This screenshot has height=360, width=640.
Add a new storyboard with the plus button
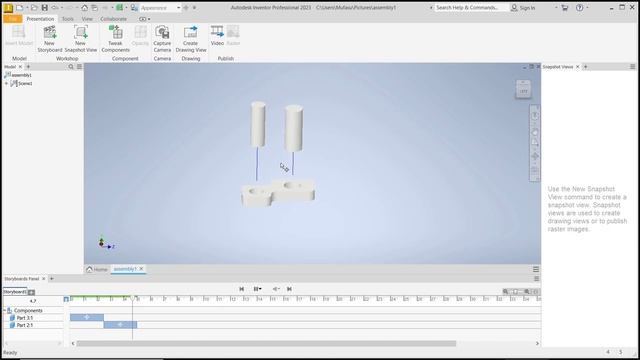pyautogui.click(x=31, y=292)
